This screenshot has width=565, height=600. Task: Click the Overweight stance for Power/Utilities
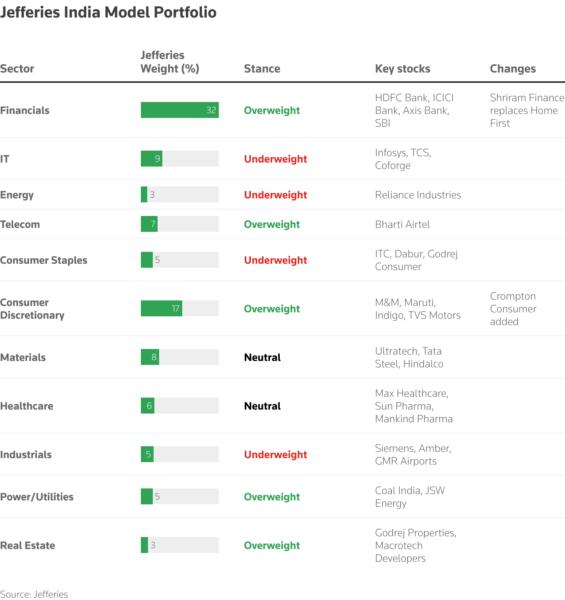click(272, 497)
